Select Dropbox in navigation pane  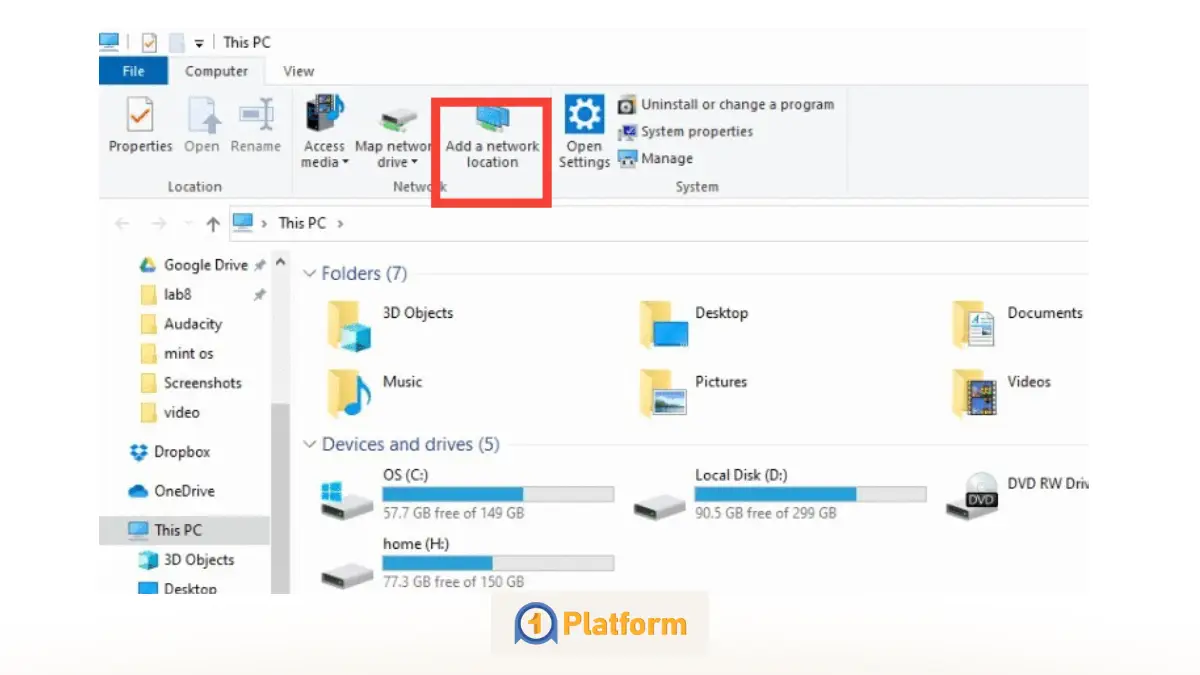[181, 452]
